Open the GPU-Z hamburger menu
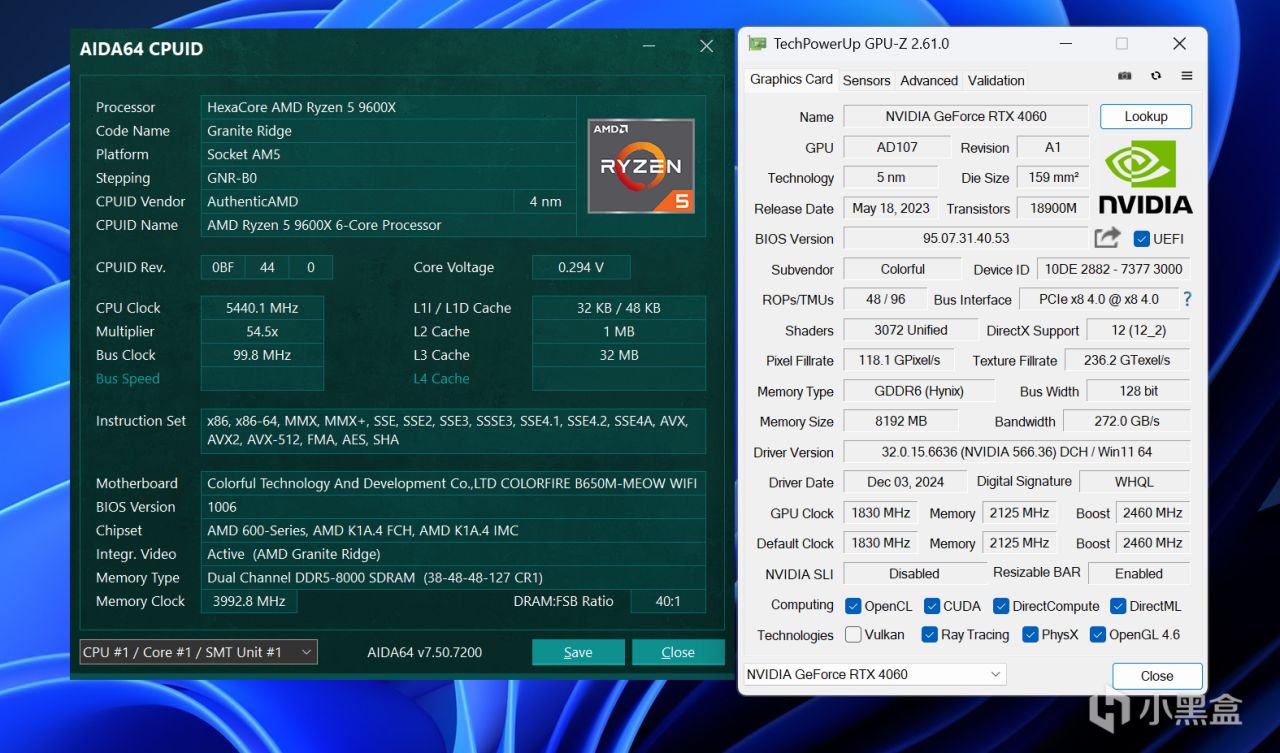The height and width of the screenshot is (753, 1280). click(1187, 76)
